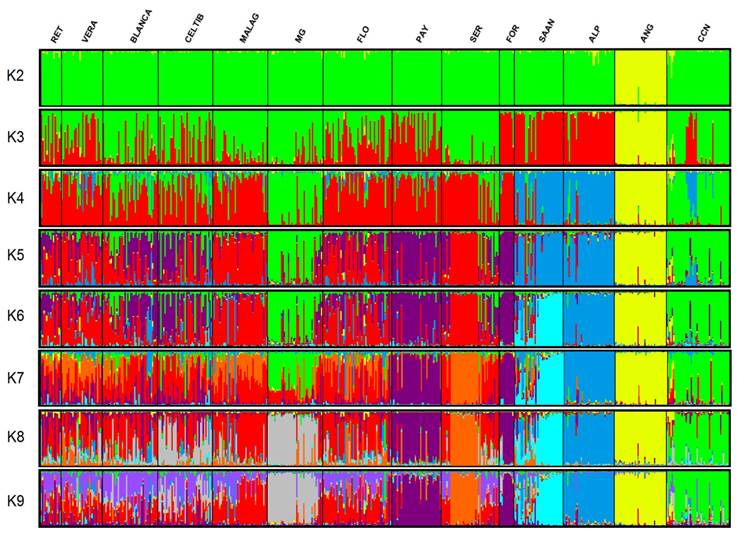The image size is (737, 535).
Task: Click the gray MG block in row K9
Action: (x=293, y=495)
